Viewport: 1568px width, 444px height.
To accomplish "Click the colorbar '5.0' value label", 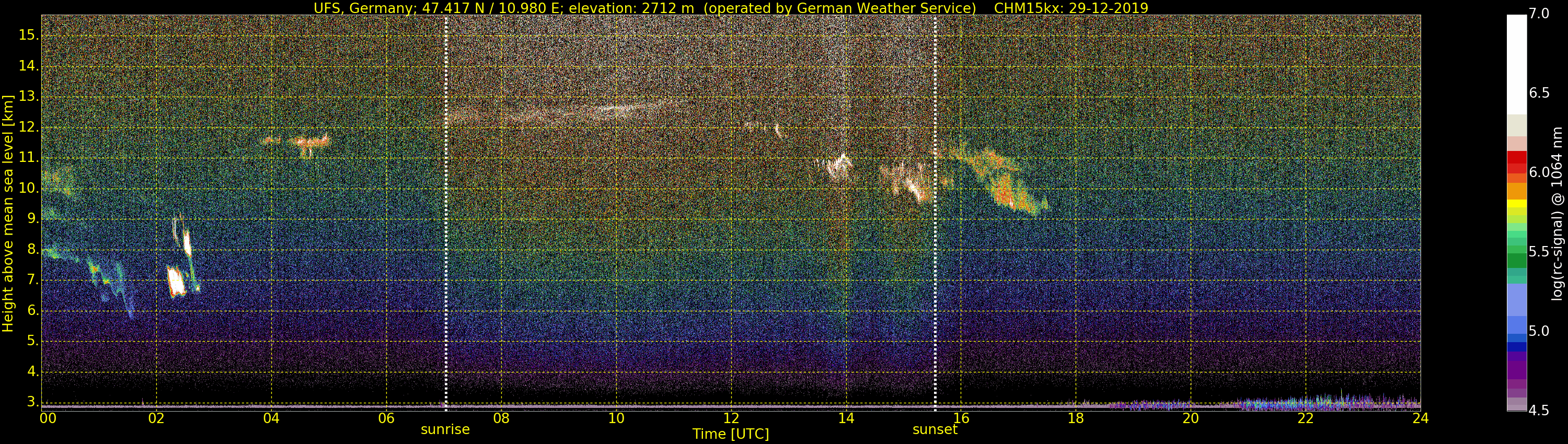I will coord(1539,331).
